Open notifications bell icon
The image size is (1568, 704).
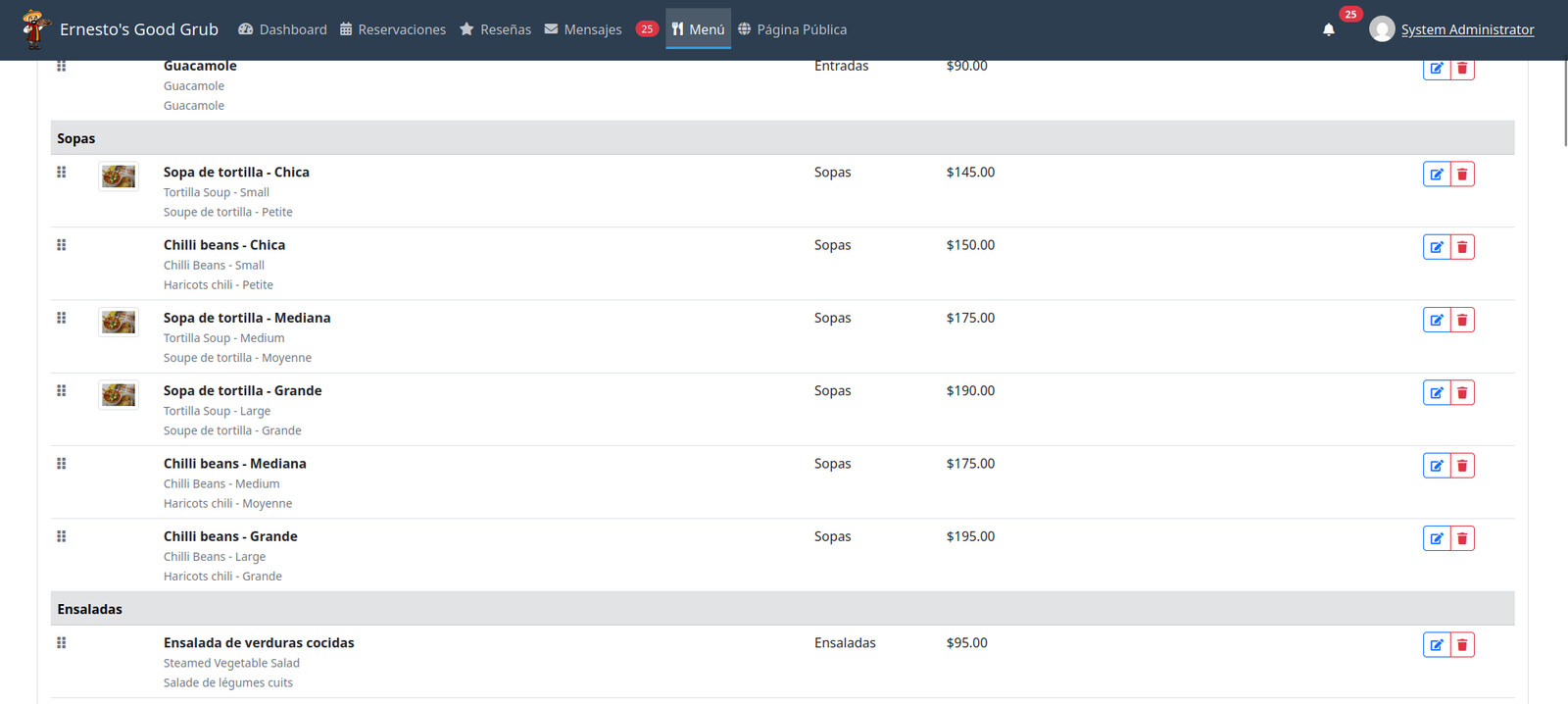[x=1329, y=29]
